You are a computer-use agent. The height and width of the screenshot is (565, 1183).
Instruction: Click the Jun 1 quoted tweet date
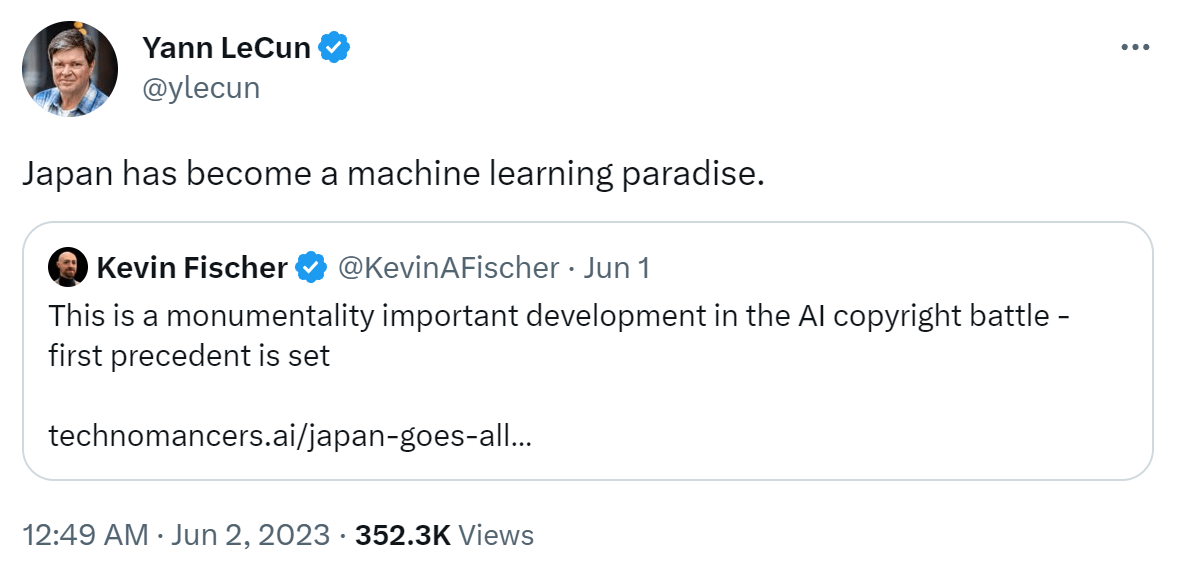[617, 268]
